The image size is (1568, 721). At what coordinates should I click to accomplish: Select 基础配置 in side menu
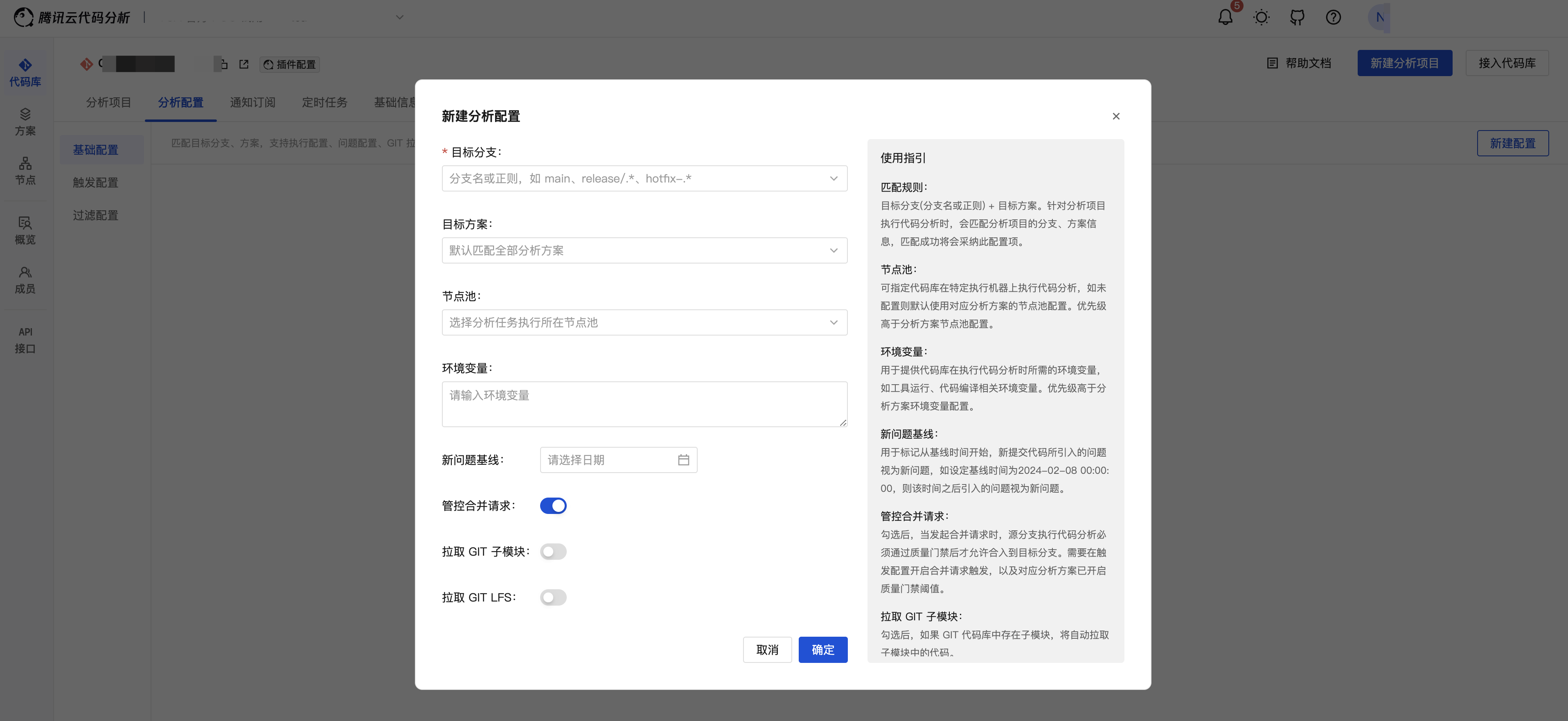(x=101, y=150)
